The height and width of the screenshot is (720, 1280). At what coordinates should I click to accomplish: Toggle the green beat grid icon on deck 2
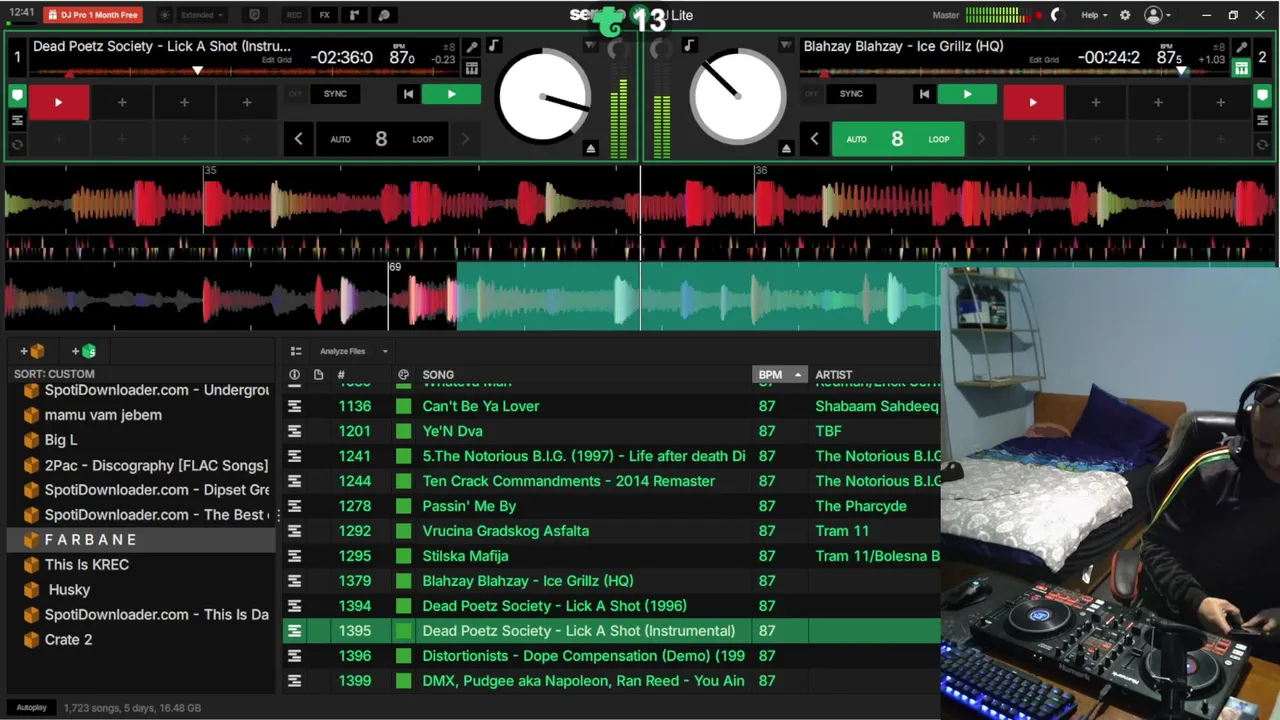pos(1241,68)
